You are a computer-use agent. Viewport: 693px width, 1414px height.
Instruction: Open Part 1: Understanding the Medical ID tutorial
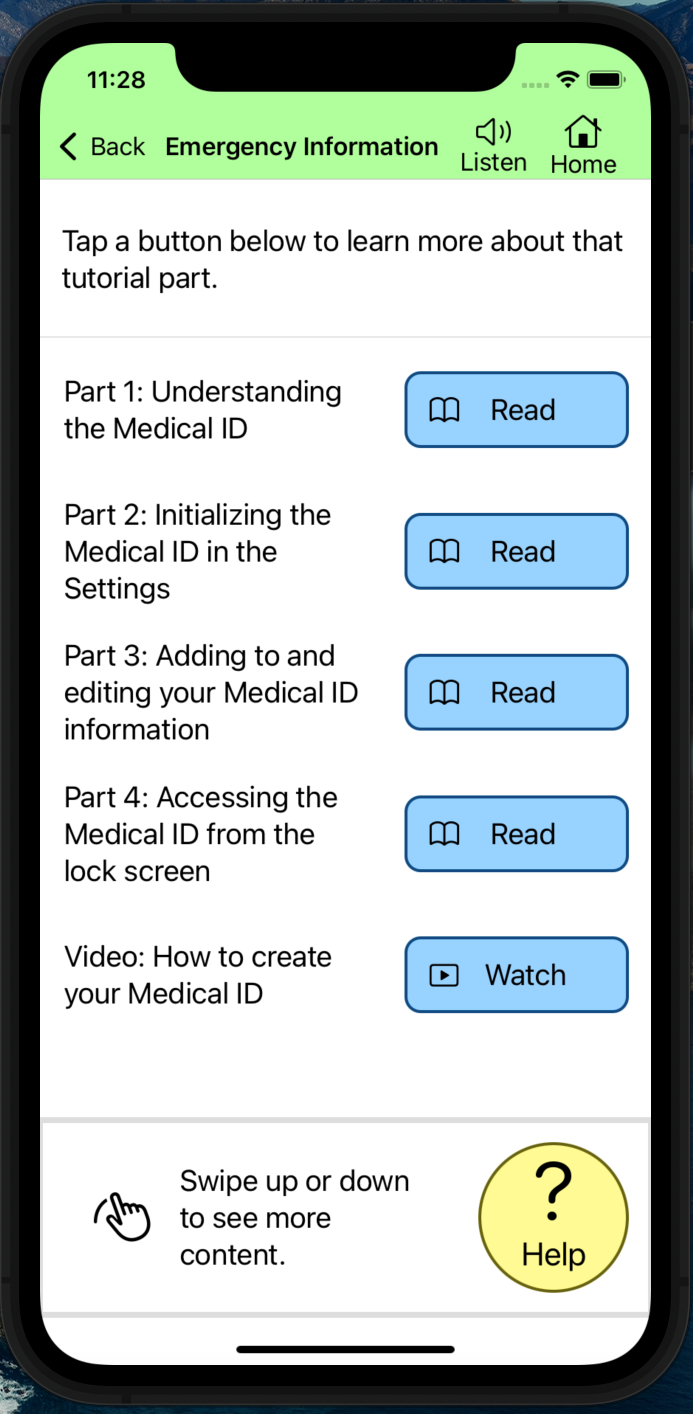click(x=516, y=410)
